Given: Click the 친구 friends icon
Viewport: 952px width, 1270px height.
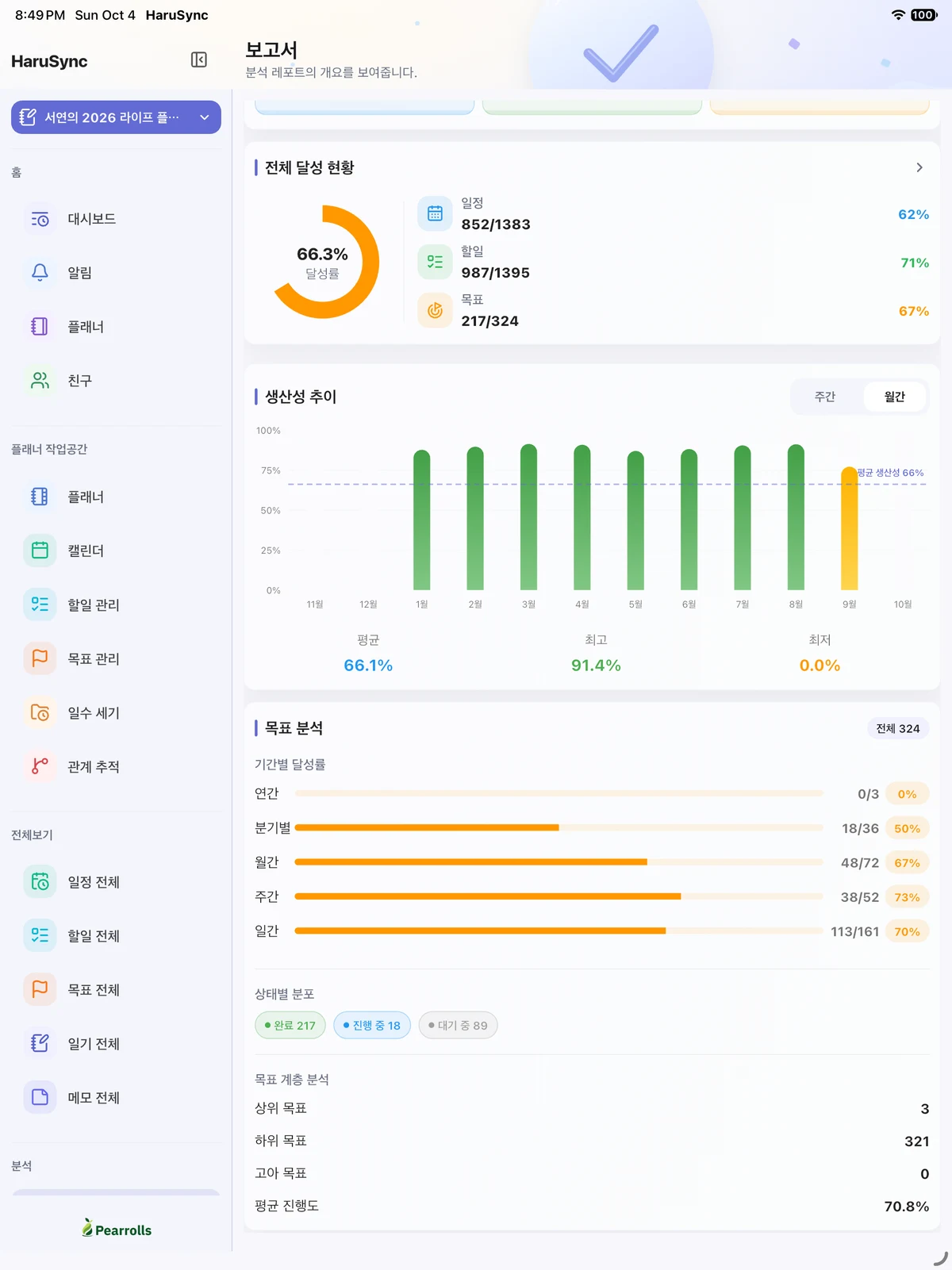Looking at the screenshot, I should [40, 381].
